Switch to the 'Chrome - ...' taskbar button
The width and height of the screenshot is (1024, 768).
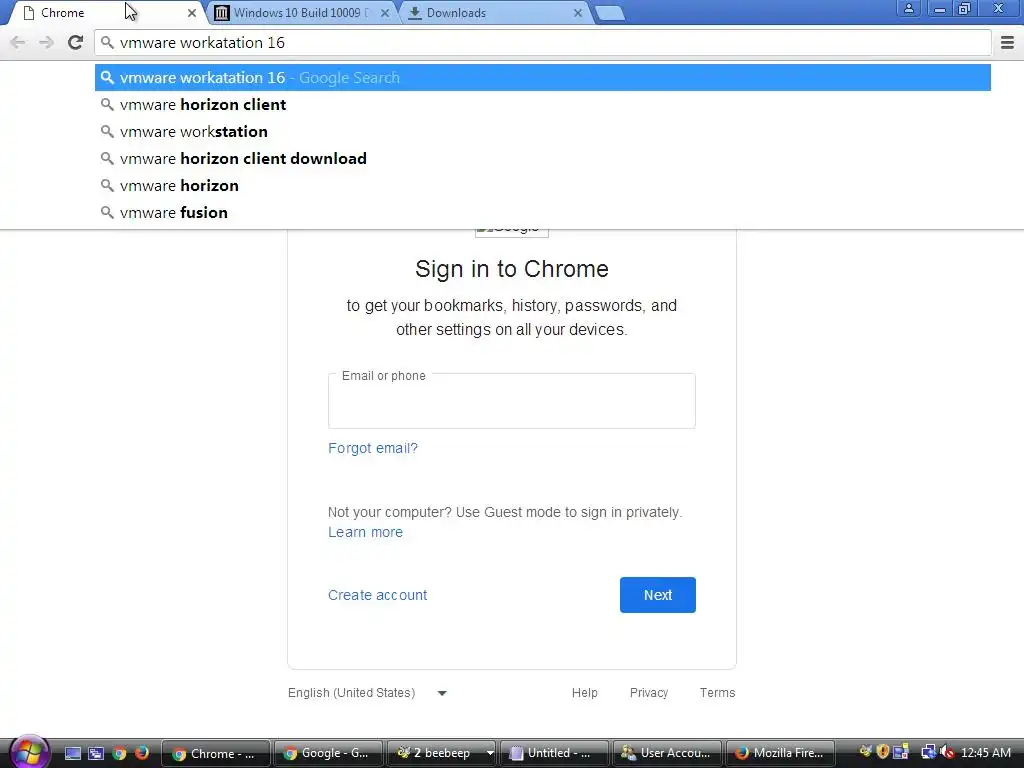(x=216, y=753)
